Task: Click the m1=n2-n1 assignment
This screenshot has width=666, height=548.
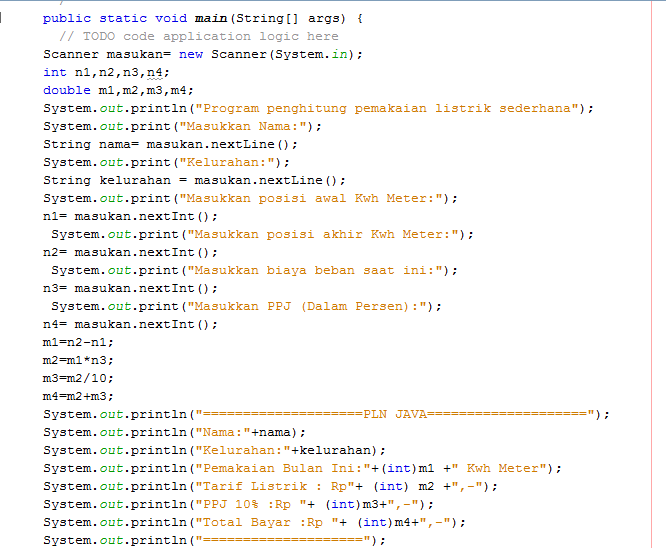Action: (x=78, y=342)
